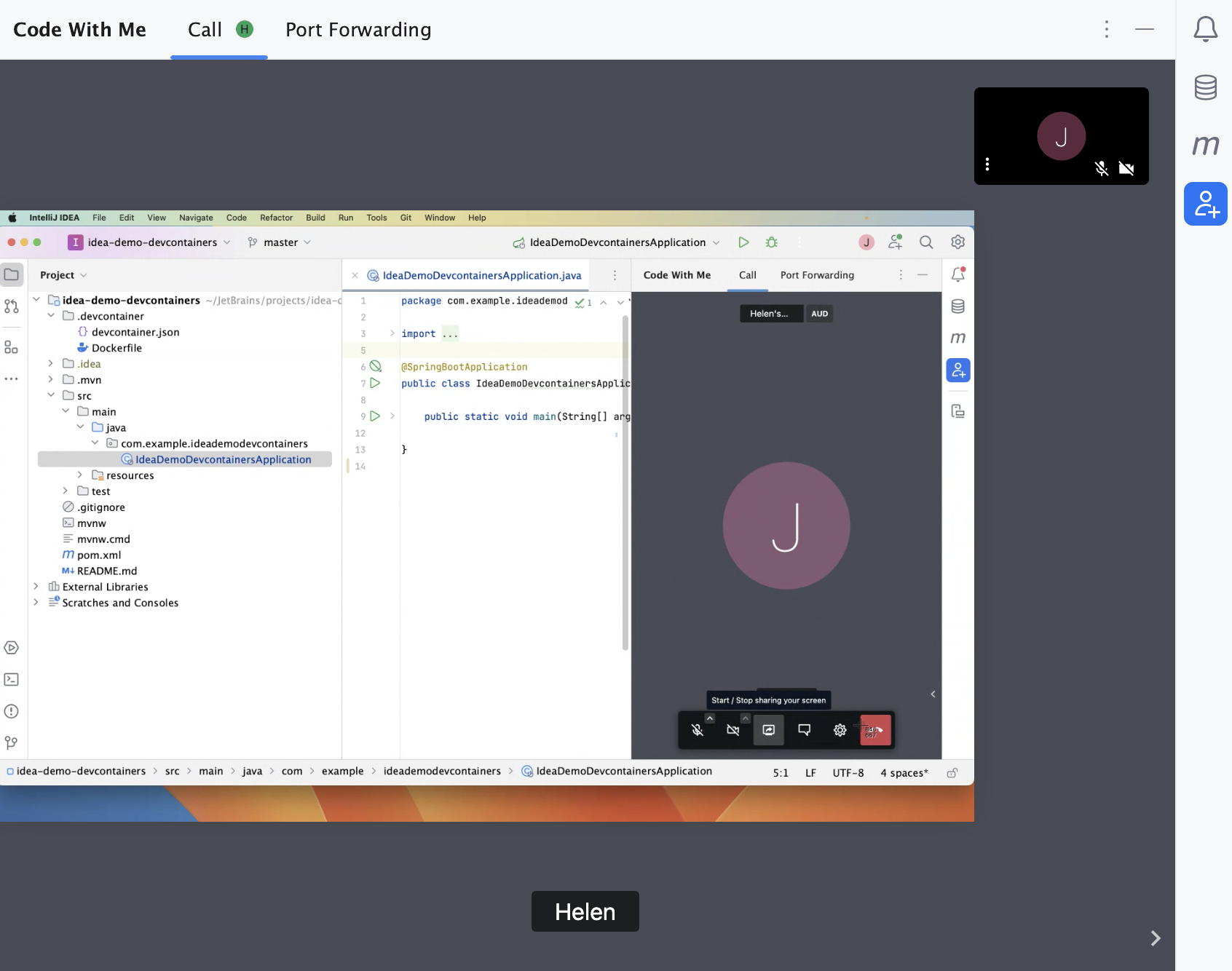The height and width of the screenshot is (971, 1232).
Task: Toggle screen sharing button
Action: click(768, 730)
